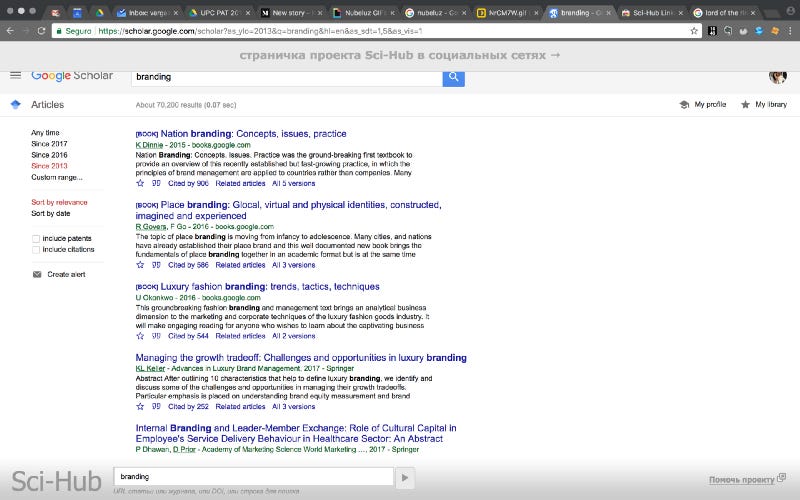Click Sci-Hub social networks banner link
This screenshot has height=500, width=800.
[399, 55]
